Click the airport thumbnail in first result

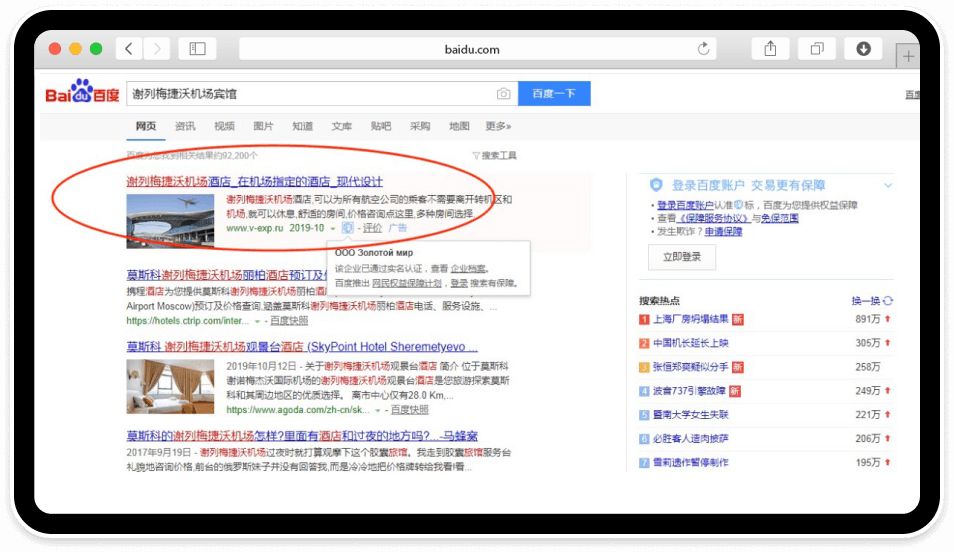point(170,221)
